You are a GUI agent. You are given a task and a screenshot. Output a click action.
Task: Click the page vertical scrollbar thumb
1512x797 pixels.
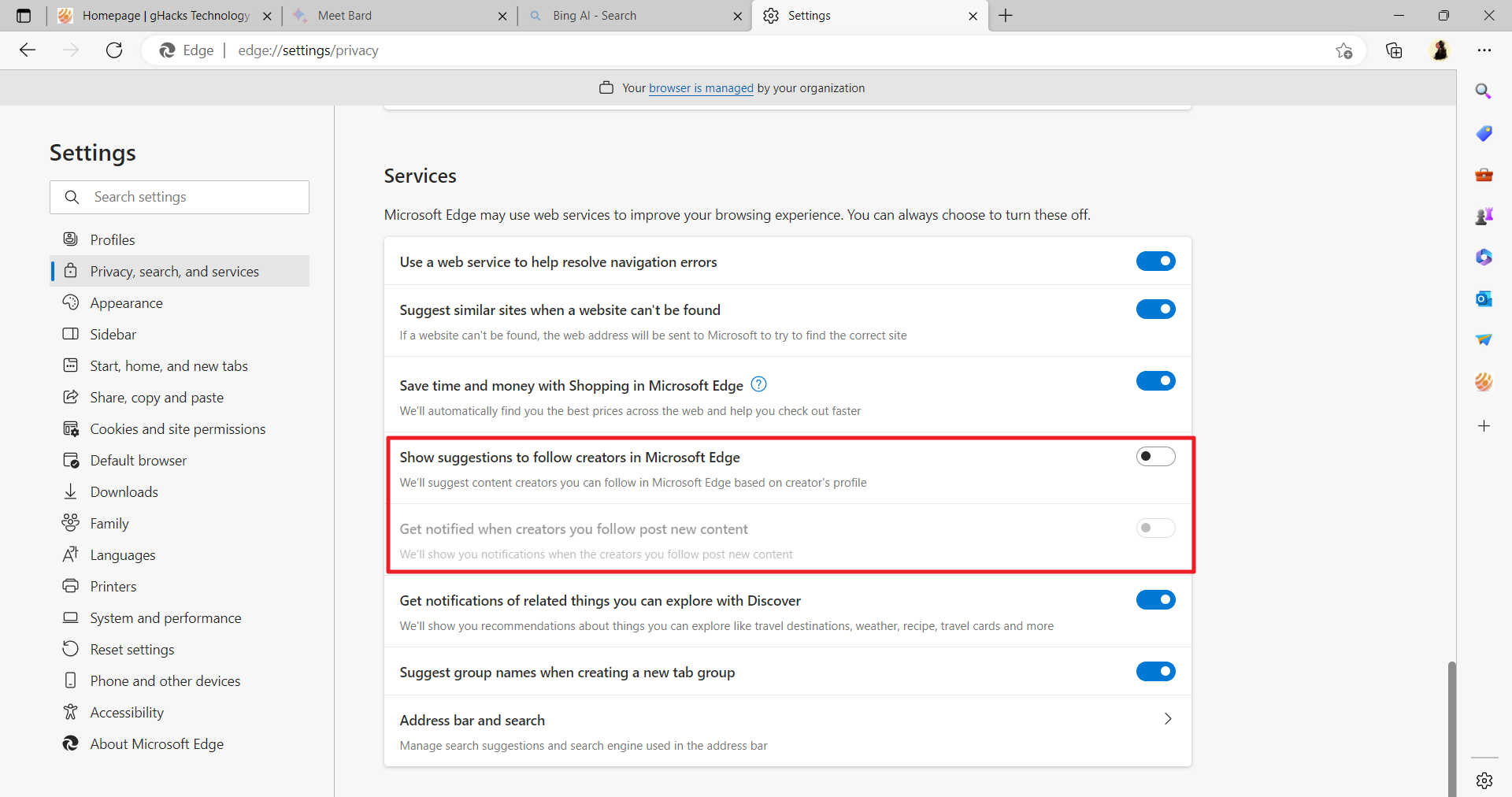coord(1451,728)
